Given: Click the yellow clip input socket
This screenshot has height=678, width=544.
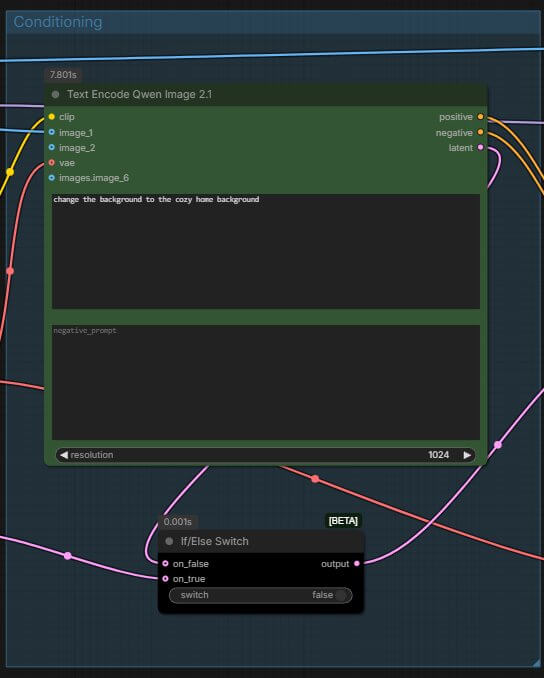Looking at the screenshot, I should (x=51, y=117).
